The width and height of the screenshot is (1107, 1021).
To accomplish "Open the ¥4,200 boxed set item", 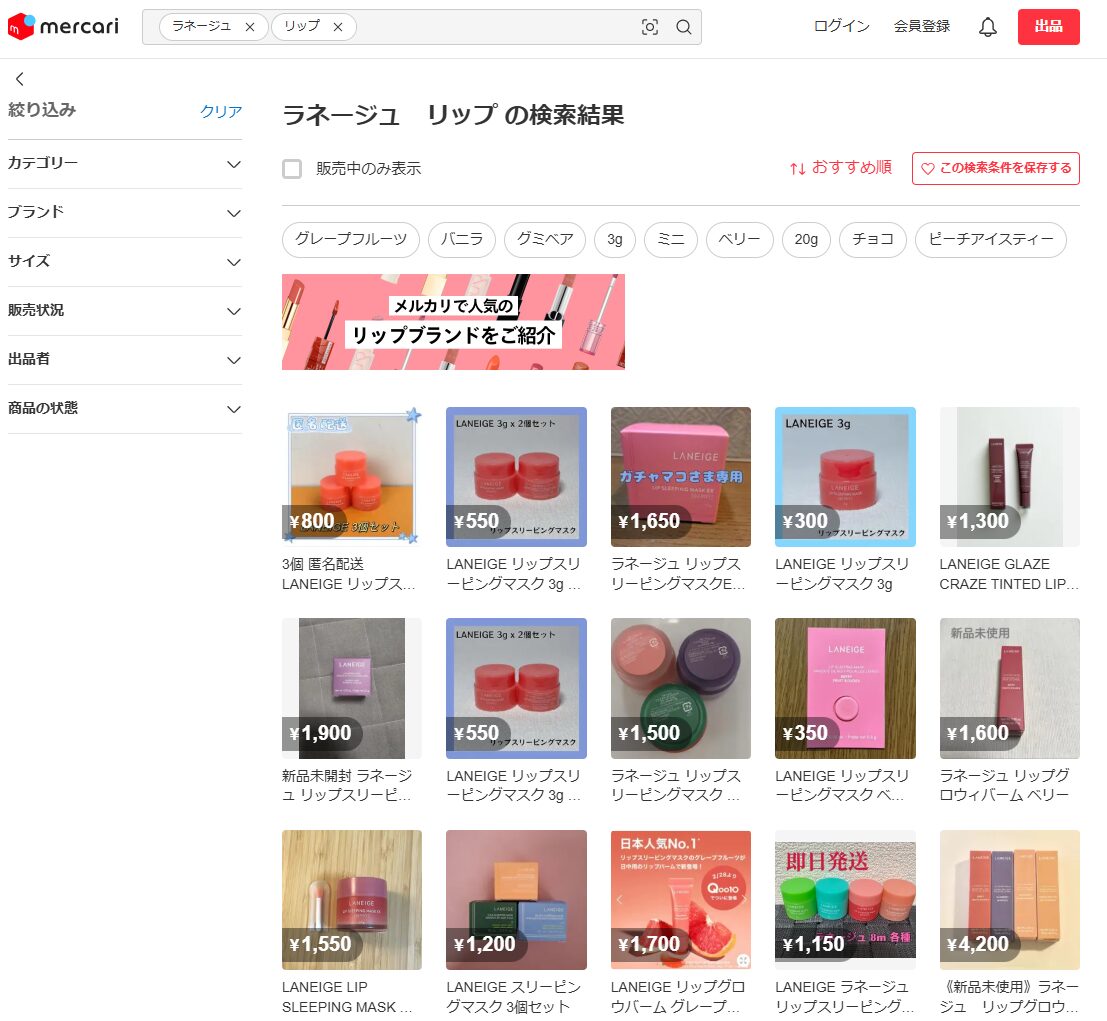I will coord(1010,900).
